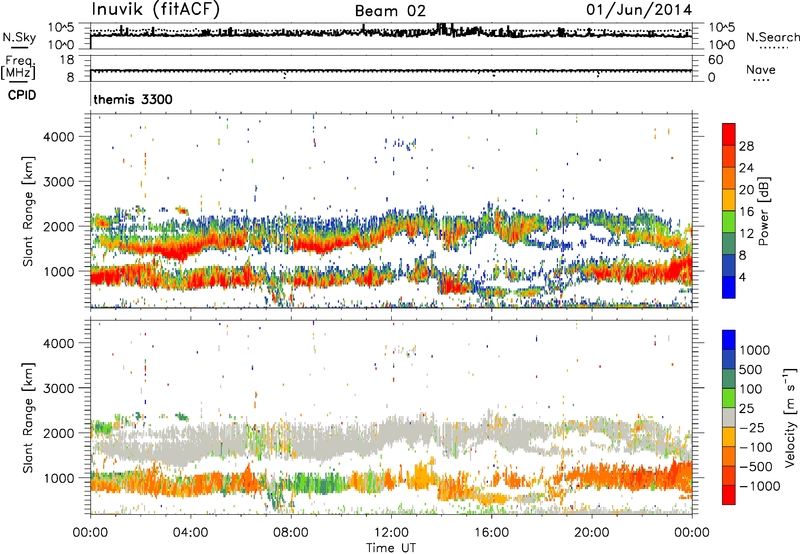Image resolution: width=800 pixels, height=554 pixels.
Task: Click the 'Freq. [MHz]' axis label
Action: tap(18, 68)
